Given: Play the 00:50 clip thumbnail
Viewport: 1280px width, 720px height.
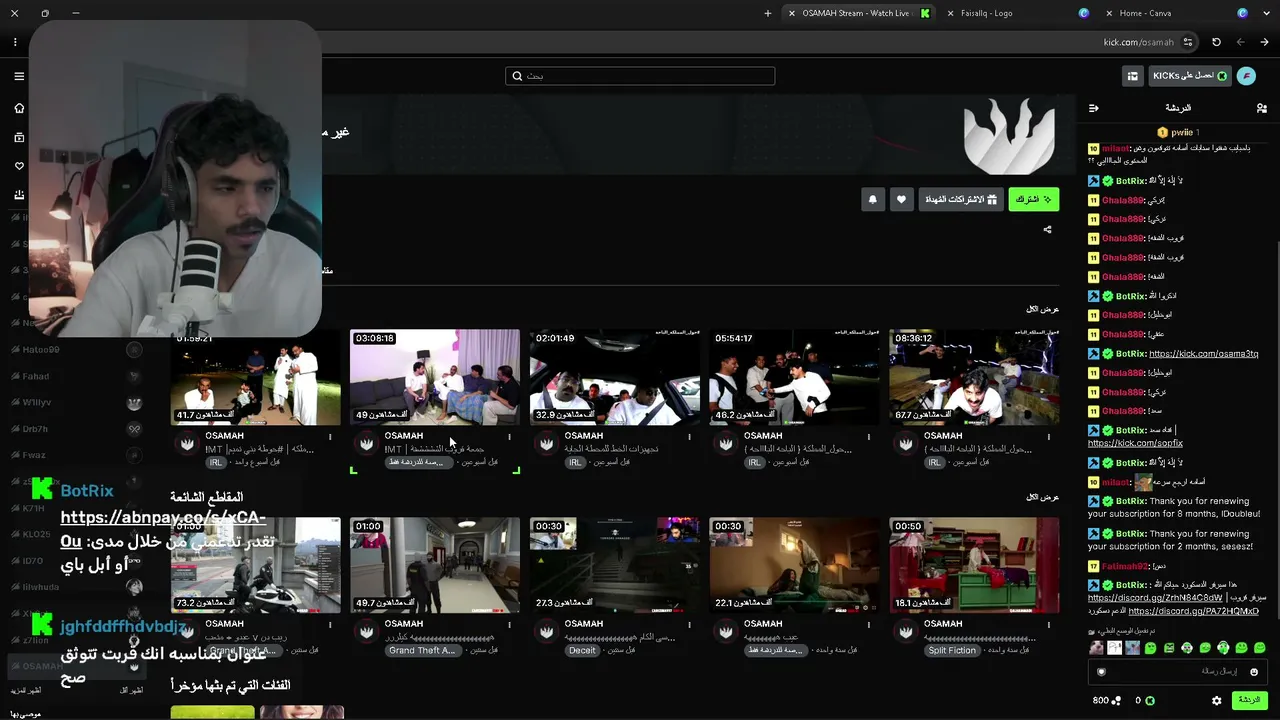Looking at the screenshot, I should coord(974,565).
